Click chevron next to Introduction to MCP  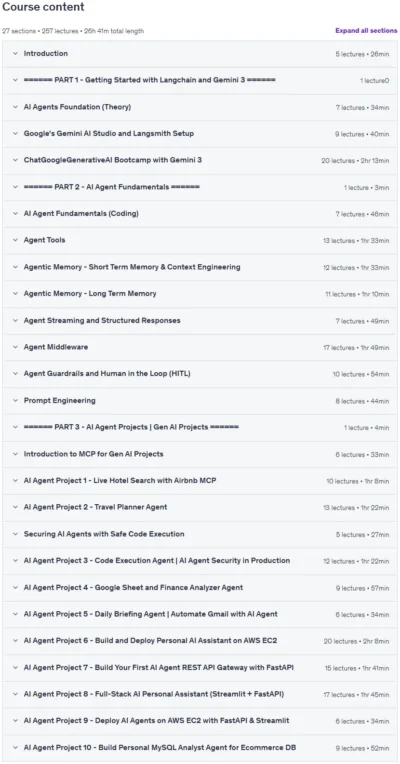[x=15, y=454]
